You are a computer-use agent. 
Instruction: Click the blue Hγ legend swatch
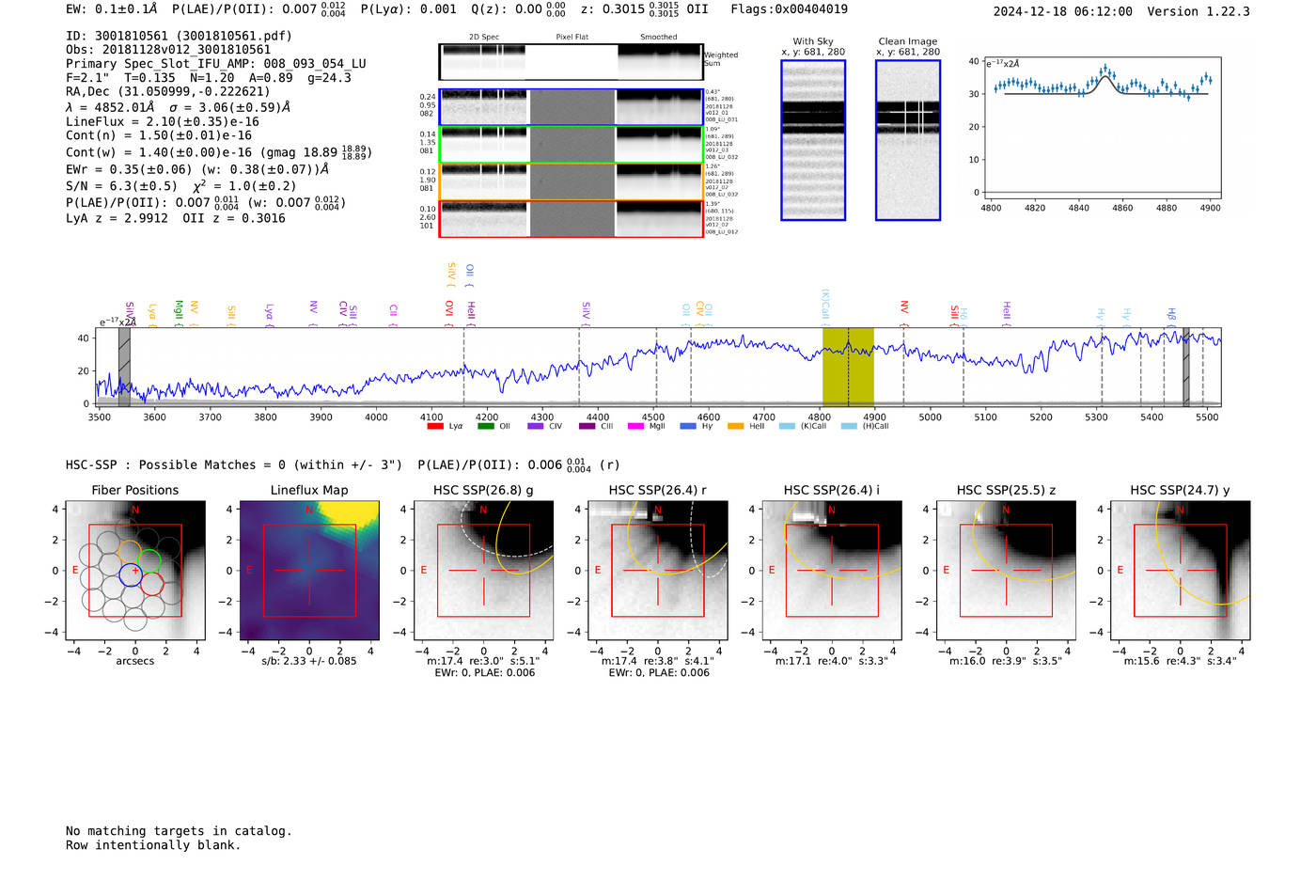point(688,427)
